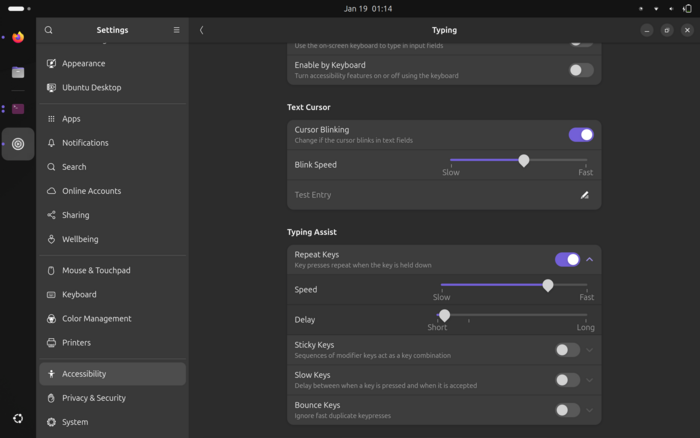Collapse the Repeat Keys options chevron
Viewport: 700px width, 438px height.
point(590,259)
